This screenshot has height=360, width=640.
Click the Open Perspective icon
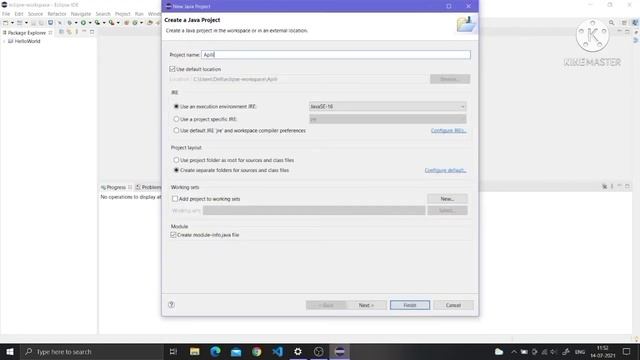coord(624,22)
